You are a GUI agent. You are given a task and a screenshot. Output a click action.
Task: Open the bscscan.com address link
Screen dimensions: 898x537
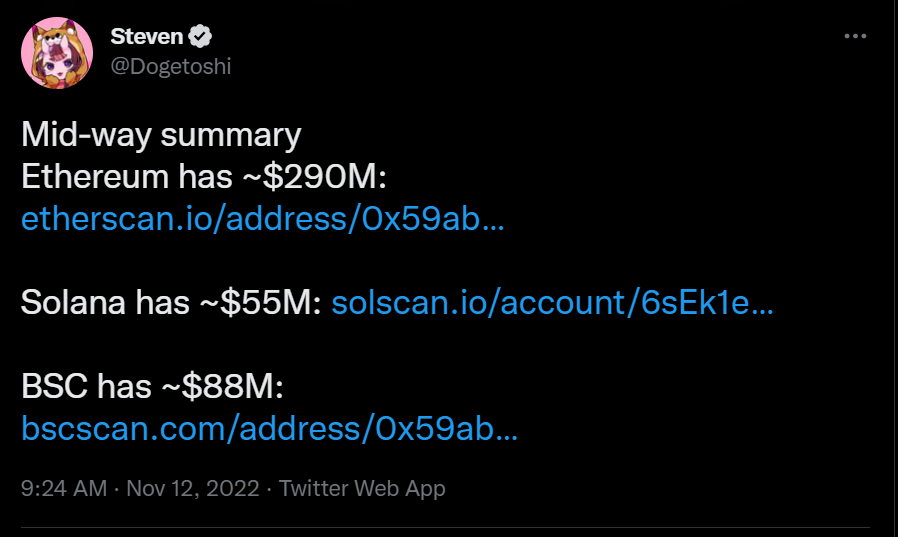click(x=269, y=429)
